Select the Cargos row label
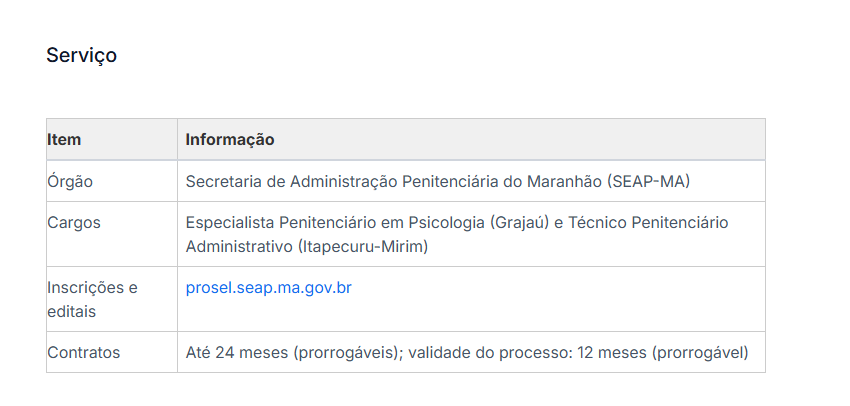Viewport: 850px width, 406px height. 74,222
